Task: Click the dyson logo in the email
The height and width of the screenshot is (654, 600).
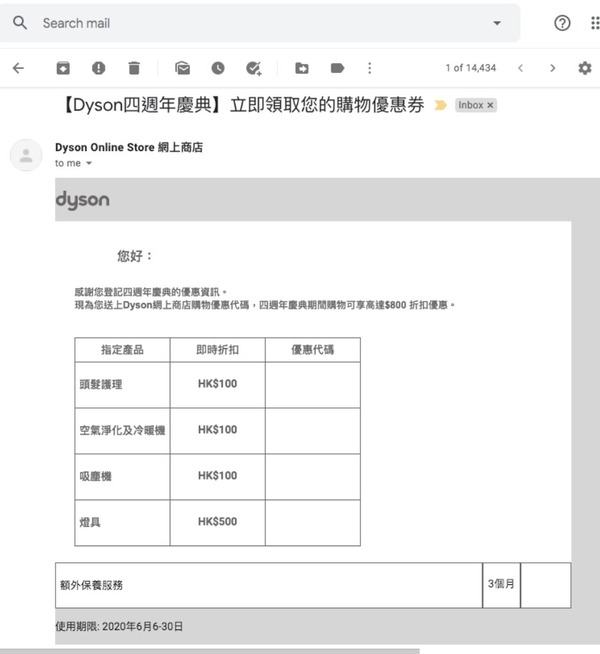Action: tap(83, 200)
